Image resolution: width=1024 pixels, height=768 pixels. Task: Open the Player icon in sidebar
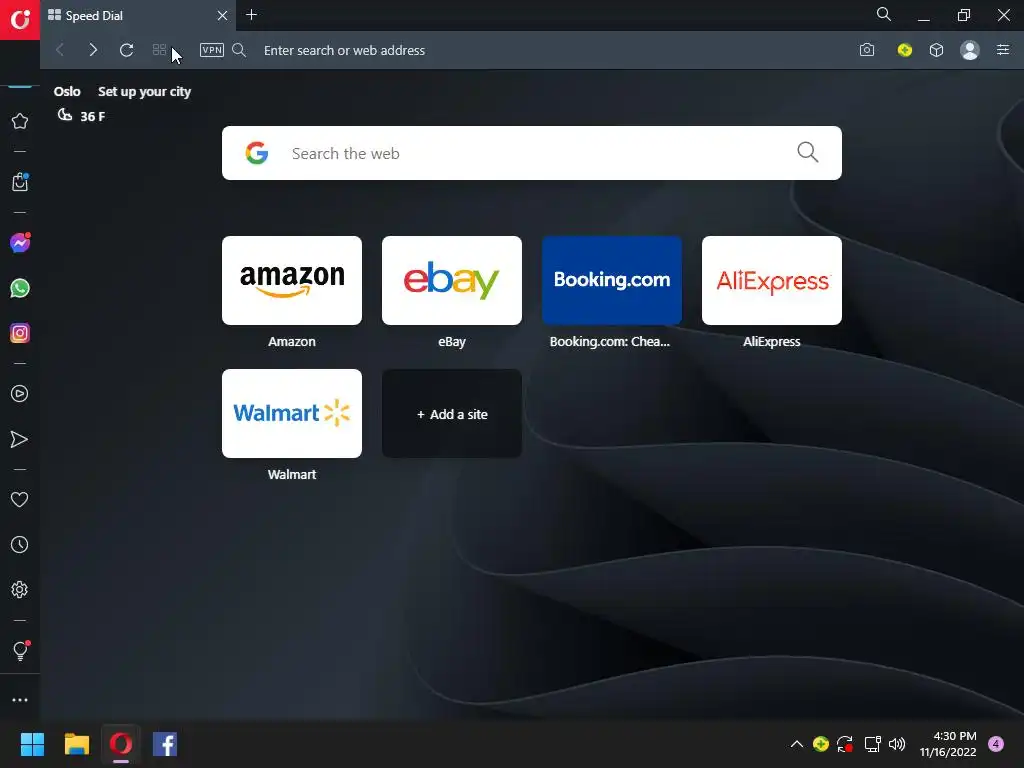coord(20,394)
